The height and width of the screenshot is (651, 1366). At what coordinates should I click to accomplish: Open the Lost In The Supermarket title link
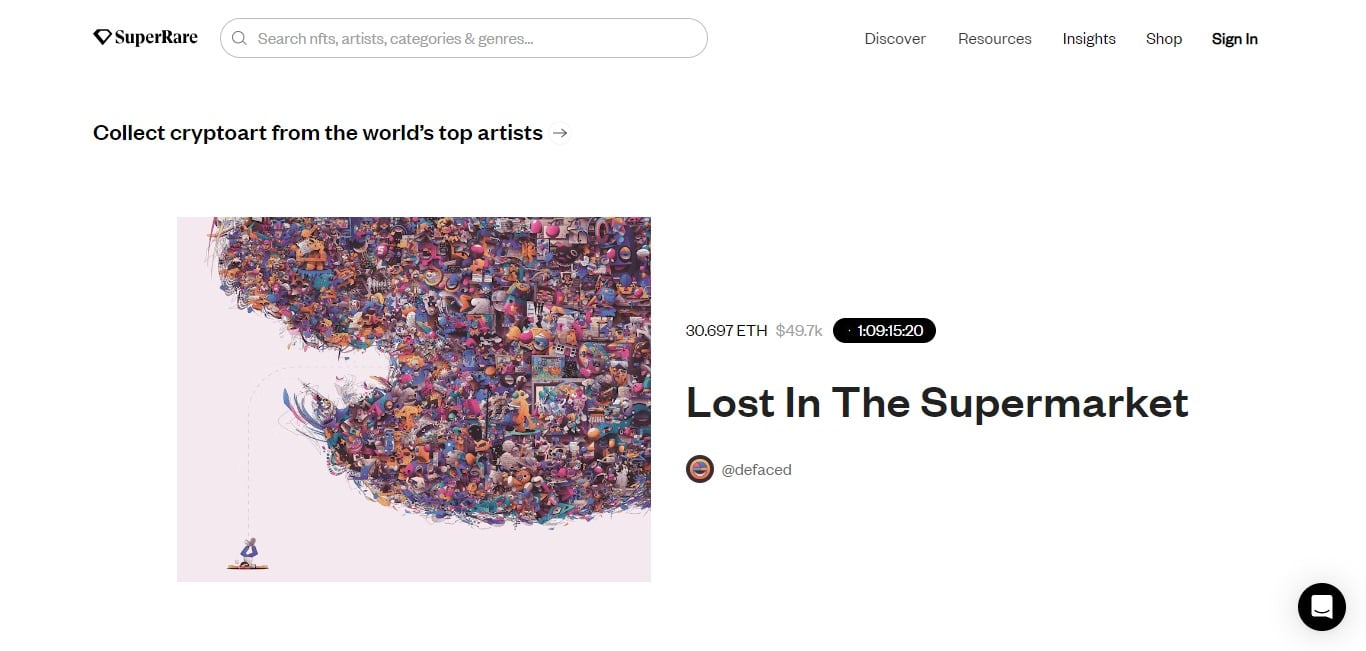[936, 403]
